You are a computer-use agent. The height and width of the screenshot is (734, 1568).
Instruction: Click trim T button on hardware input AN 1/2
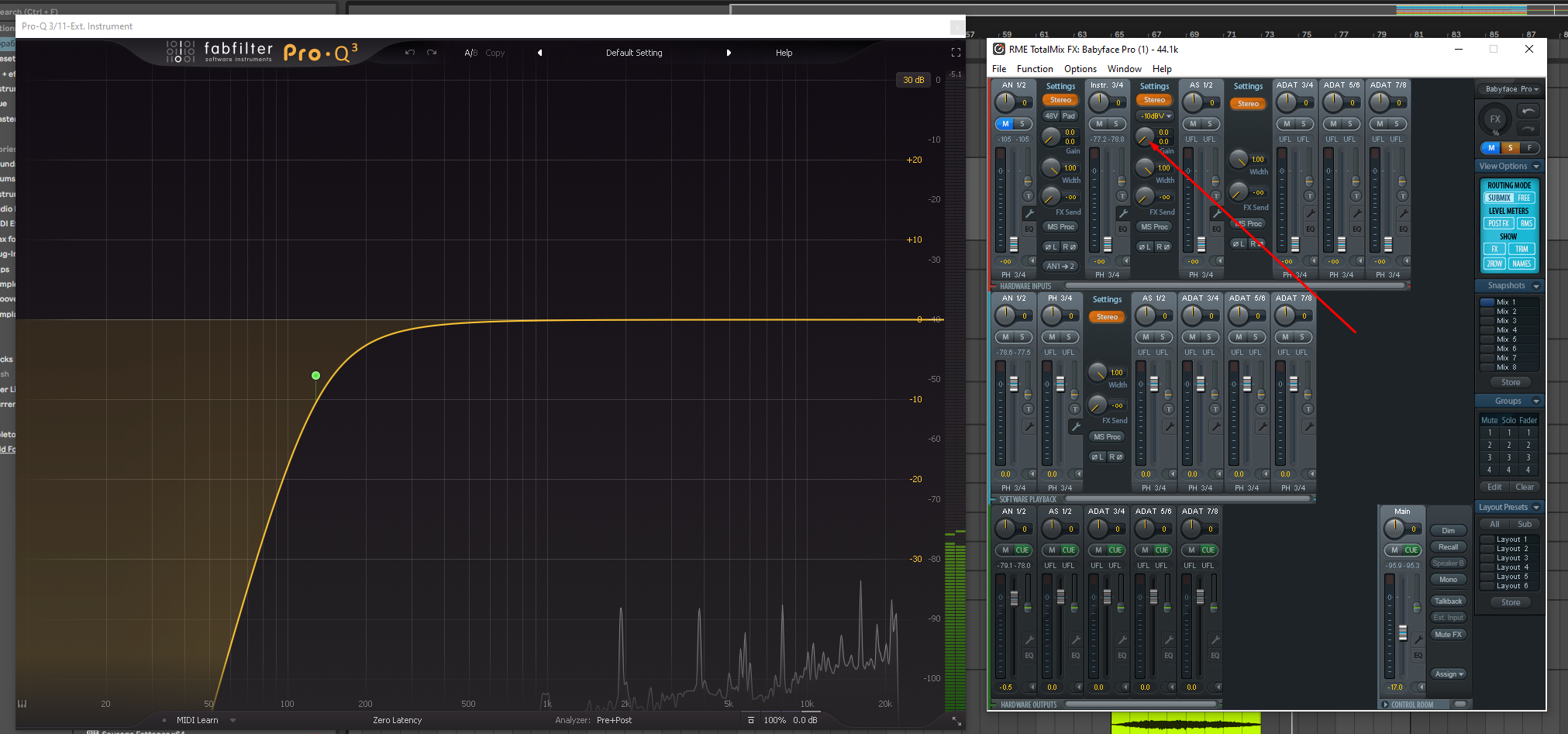click(1029, 196)
